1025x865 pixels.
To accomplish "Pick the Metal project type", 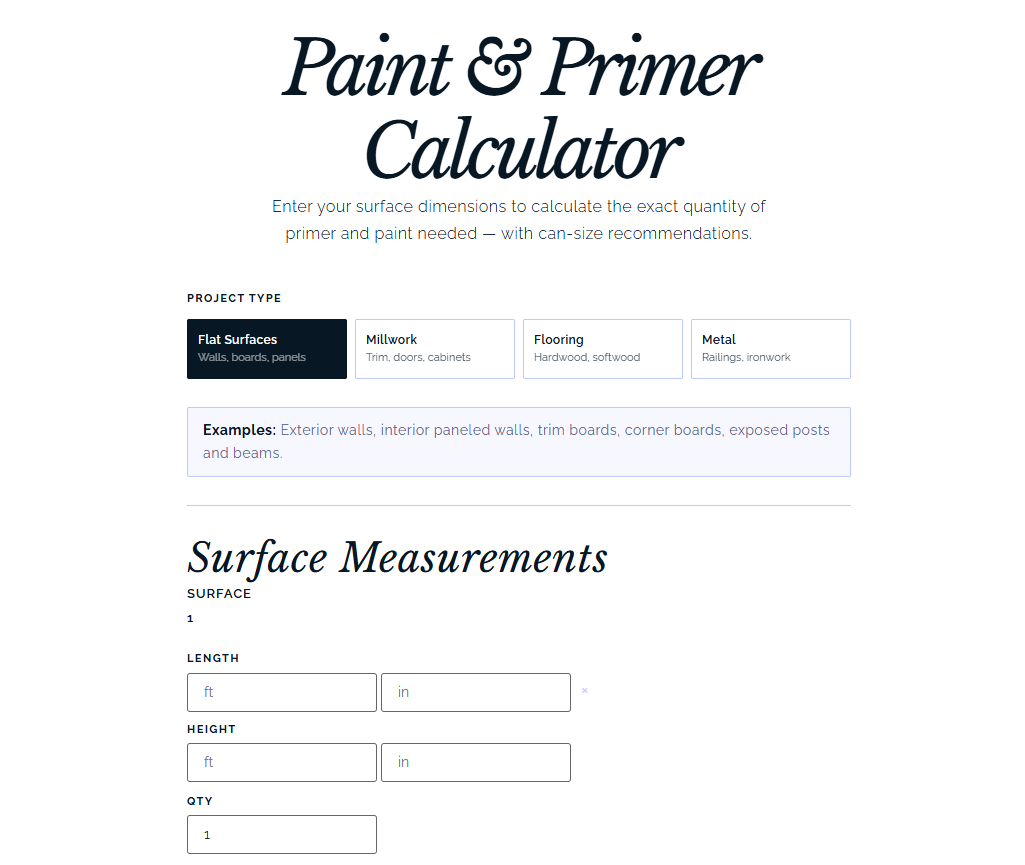I will 771,349.
